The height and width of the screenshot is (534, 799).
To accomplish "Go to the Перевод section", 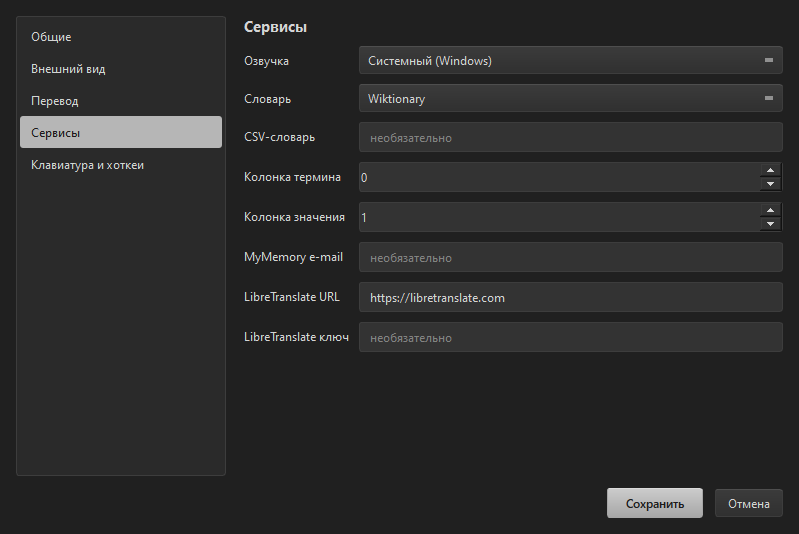I will coord(121,101).
